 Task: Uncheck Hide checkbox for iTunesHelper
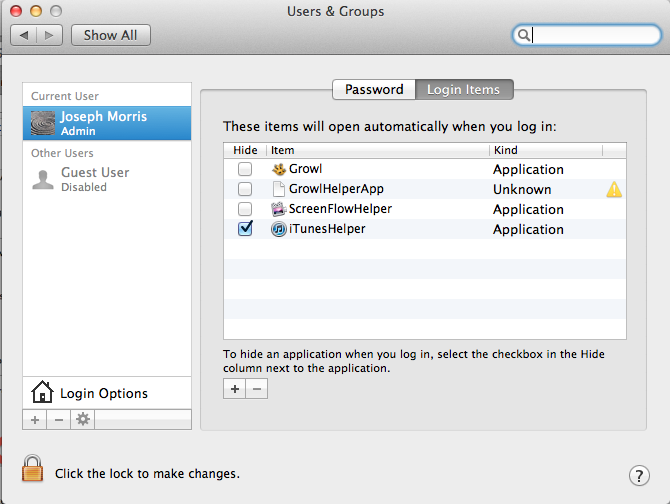(245, 229)
